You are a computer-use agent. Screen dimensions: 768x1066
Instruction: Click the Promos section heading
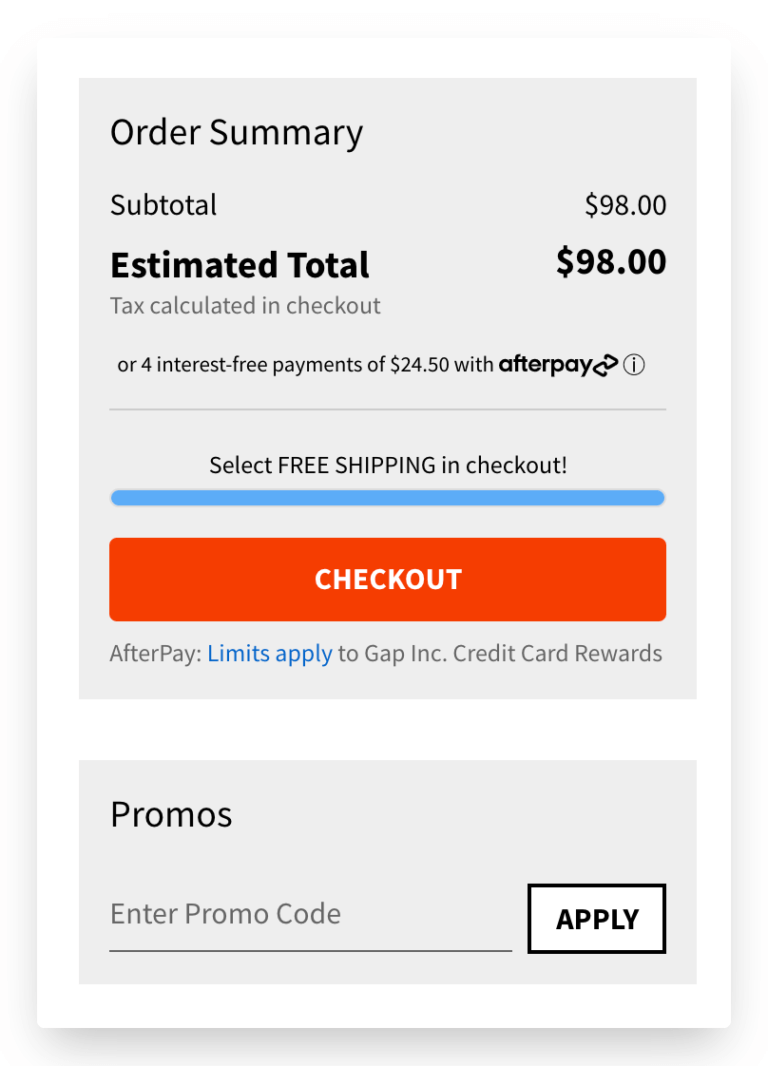coord(170,814)
